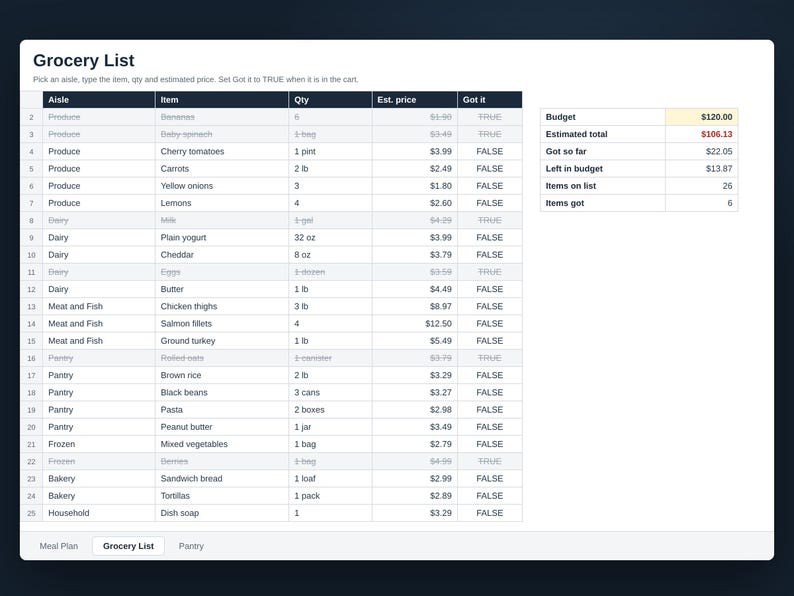
Task: Click row number 14
Action: pos(31,324)
